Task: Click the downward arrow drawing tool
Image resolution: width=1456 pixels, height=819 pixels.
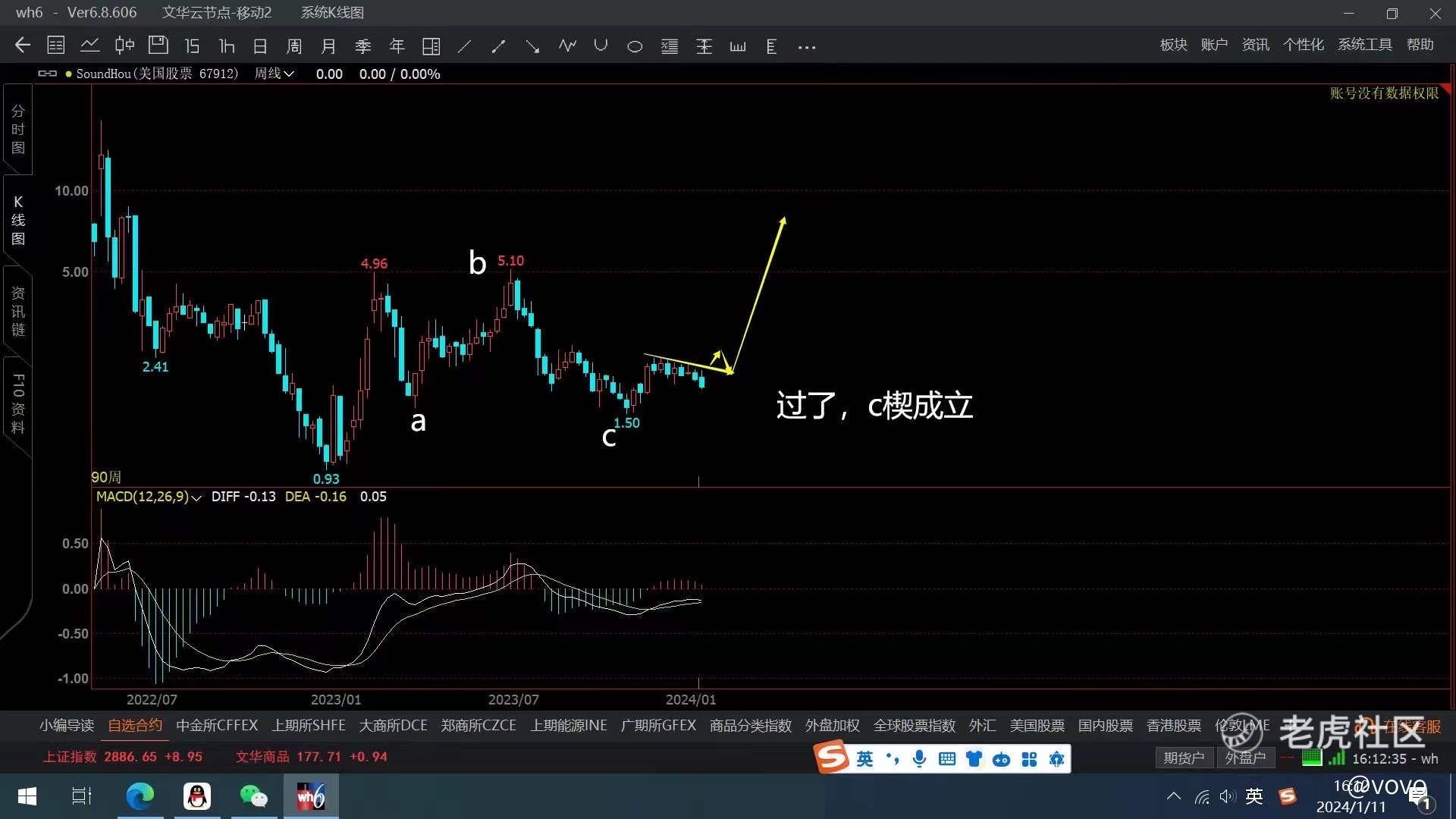Action: coord(532,46)
